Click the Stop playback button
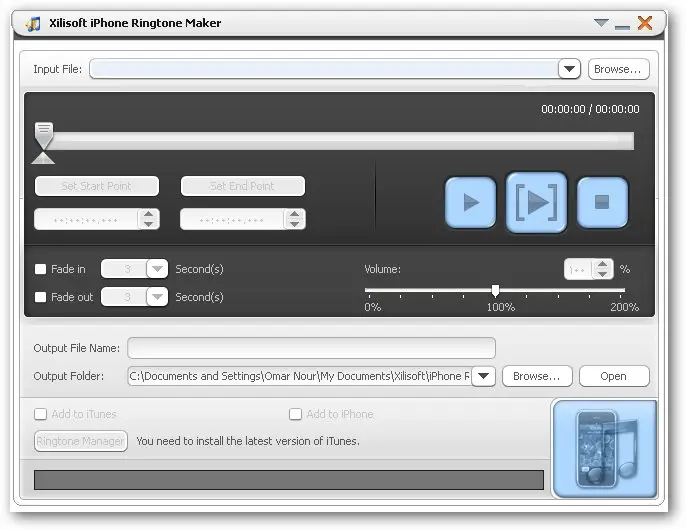 [602, 202]
